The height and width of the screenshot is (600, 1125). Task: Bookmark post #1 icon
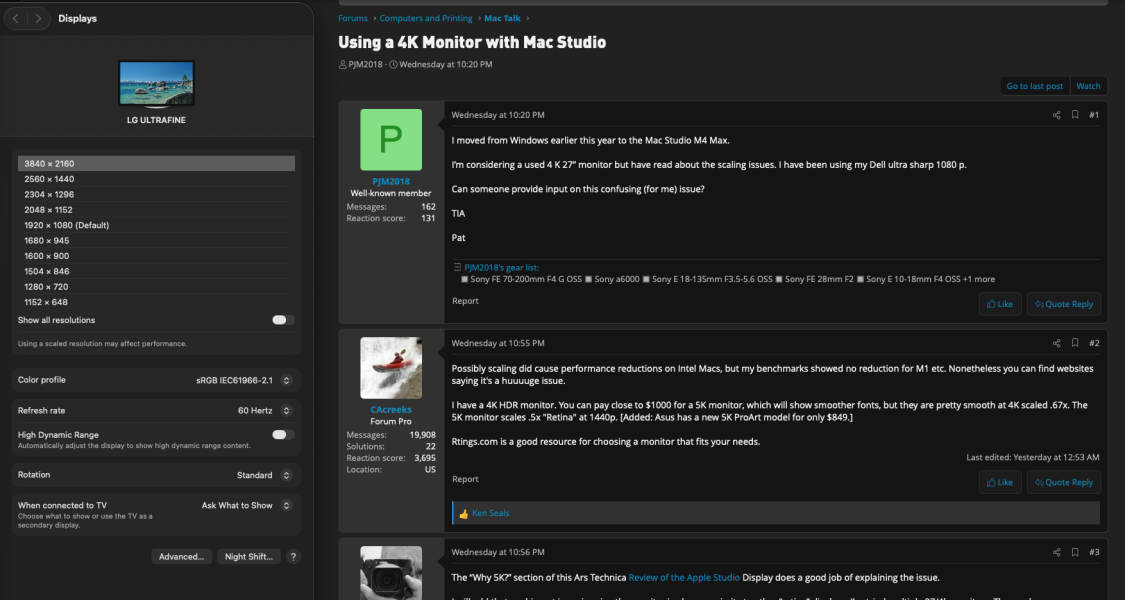coord(1075,115)
